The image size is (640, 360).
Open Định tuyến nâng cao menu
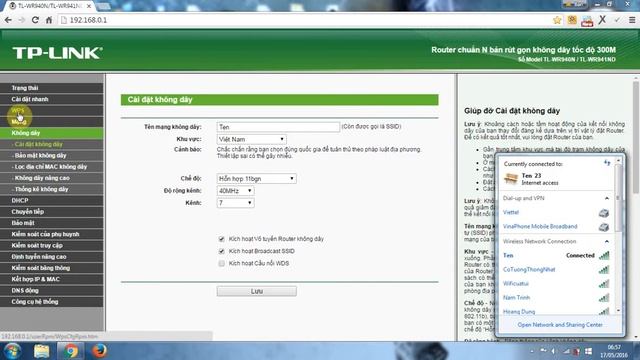52,257
